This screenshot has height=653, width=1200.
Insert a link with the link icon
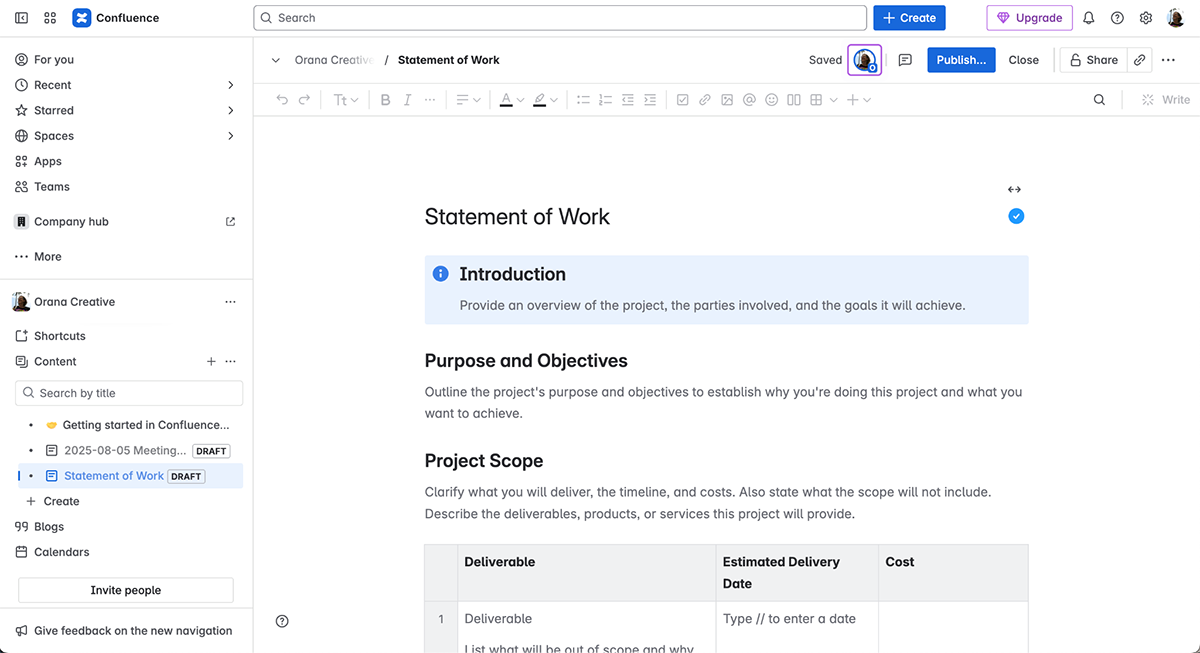click(704, 99)
